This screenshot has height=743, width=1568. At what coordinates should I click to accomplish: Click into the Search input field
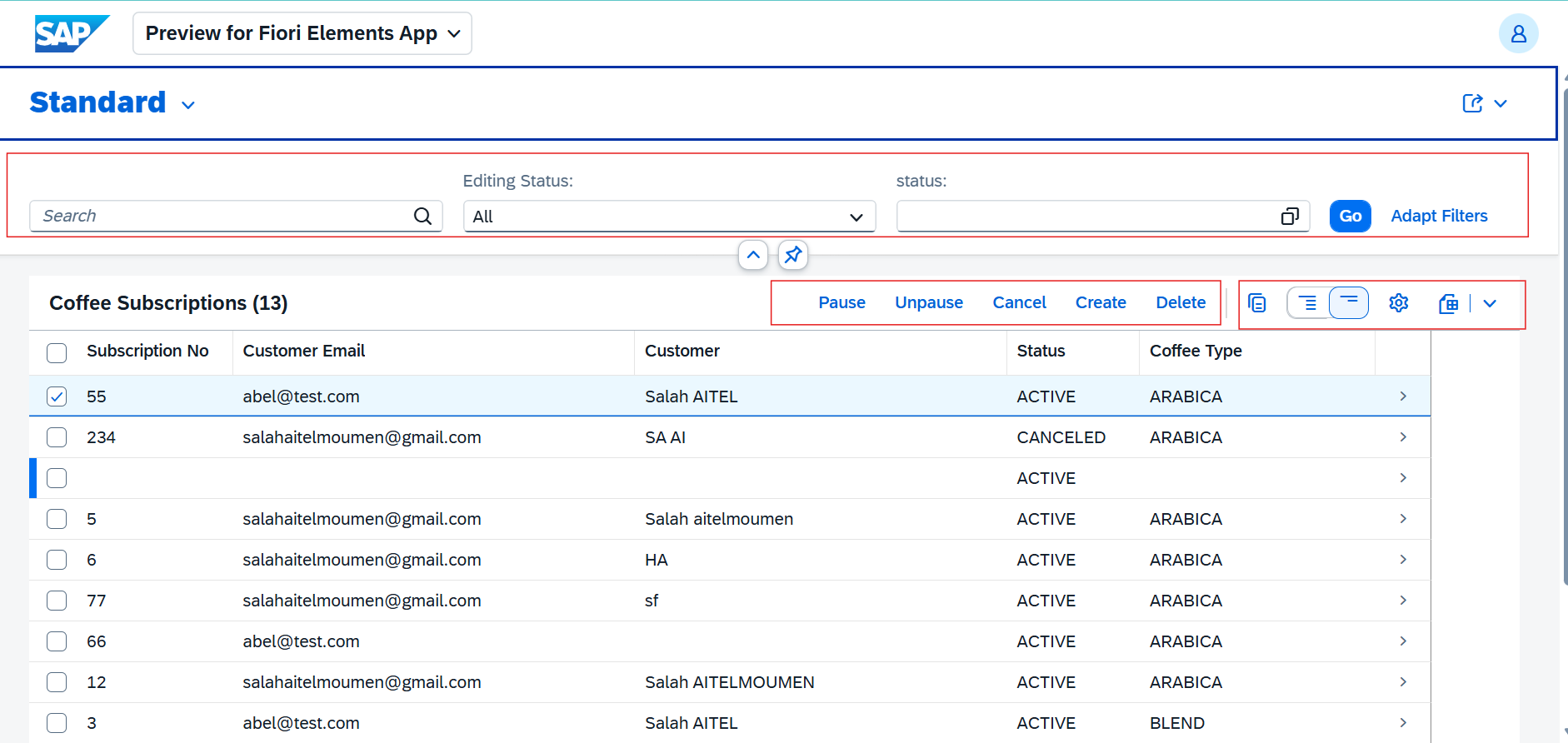[x=221, y=217]
